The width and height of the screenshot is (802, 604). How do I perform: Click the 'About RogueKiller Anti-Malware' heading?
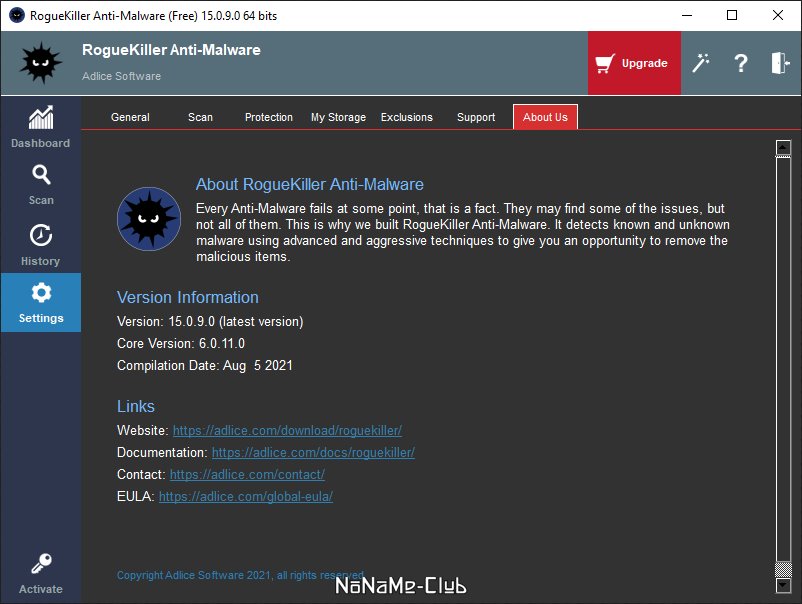tap(309, 184)
